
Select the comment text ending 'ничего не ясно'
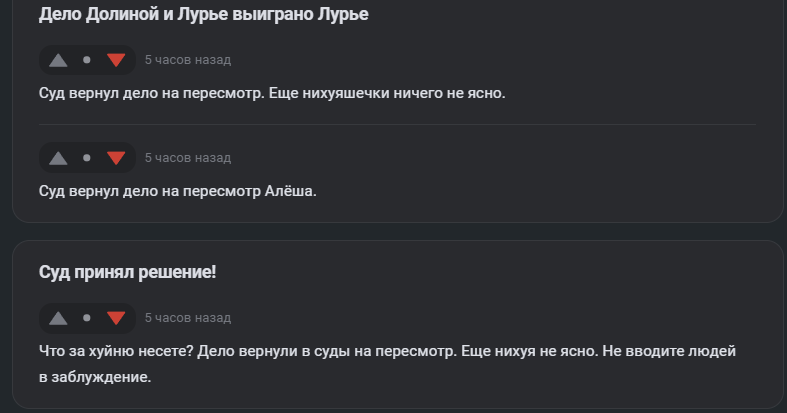click(x=272, y=93)
